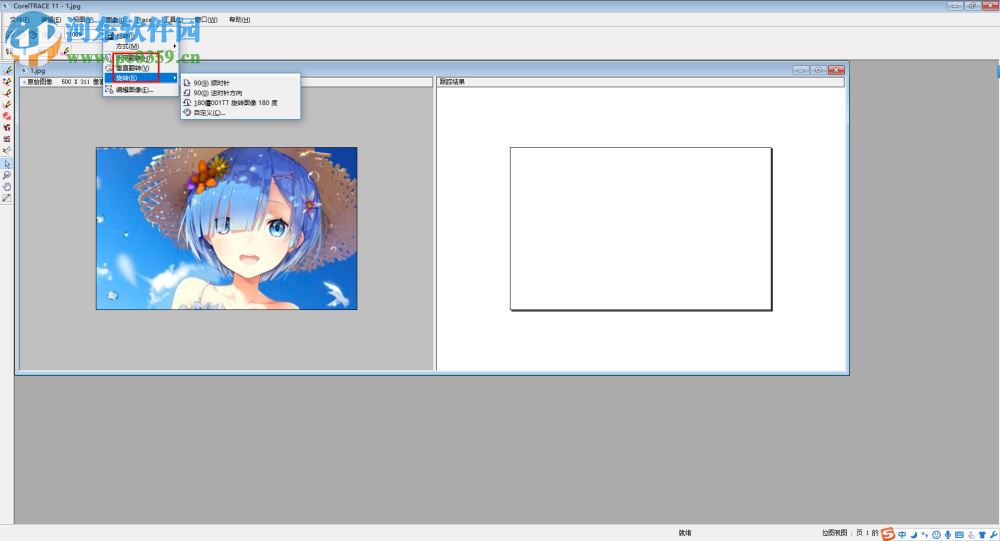This screenshot has height=541, width=1000.
Task: Open the 视图(V) menu
Action: 83,20
